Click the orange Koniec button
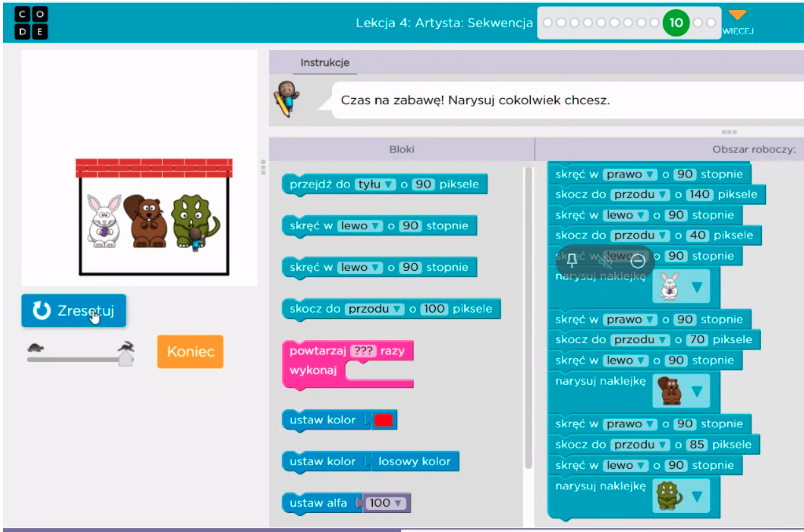 [x=190, y=352]
